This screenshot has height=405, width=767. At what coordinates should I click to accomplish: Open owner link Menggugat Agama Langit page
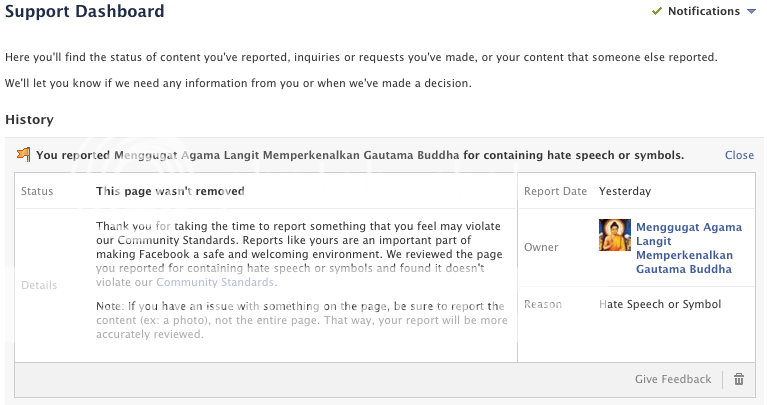[x=684, y=248]
